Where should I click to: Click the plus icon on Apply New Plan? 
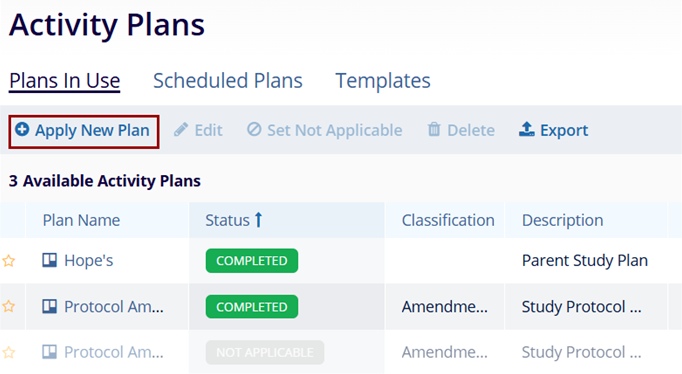pyautogui.click(x=22, y=129)
